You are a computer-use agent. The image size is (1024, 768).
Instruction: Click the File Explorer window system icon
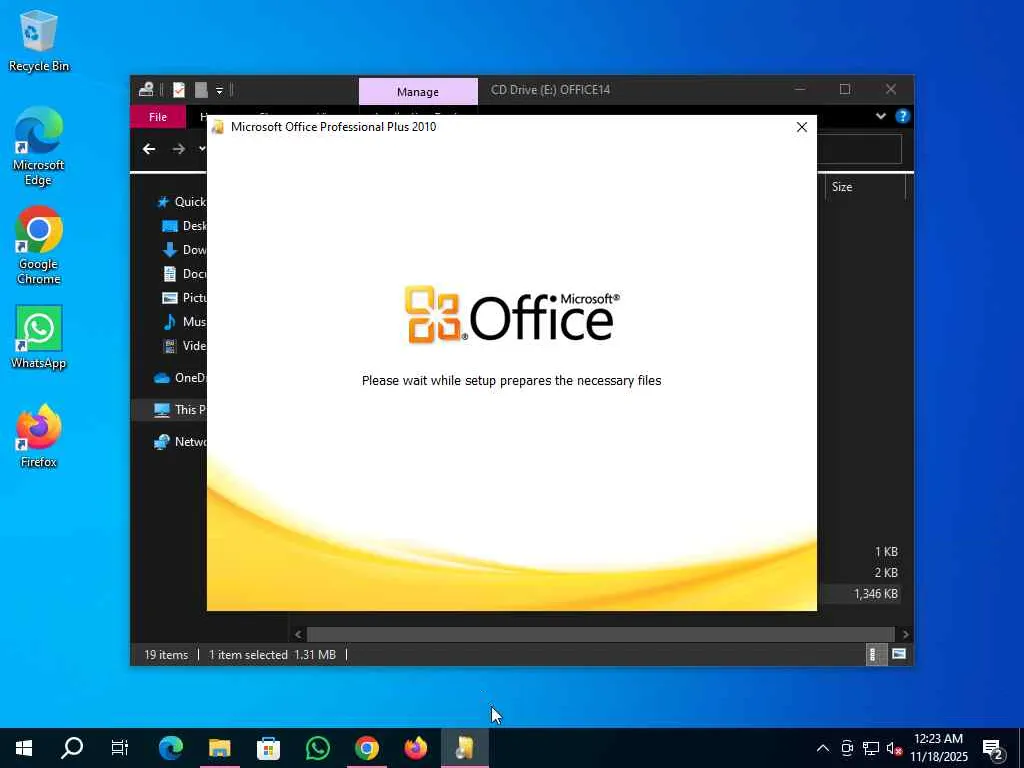point(146,90)
